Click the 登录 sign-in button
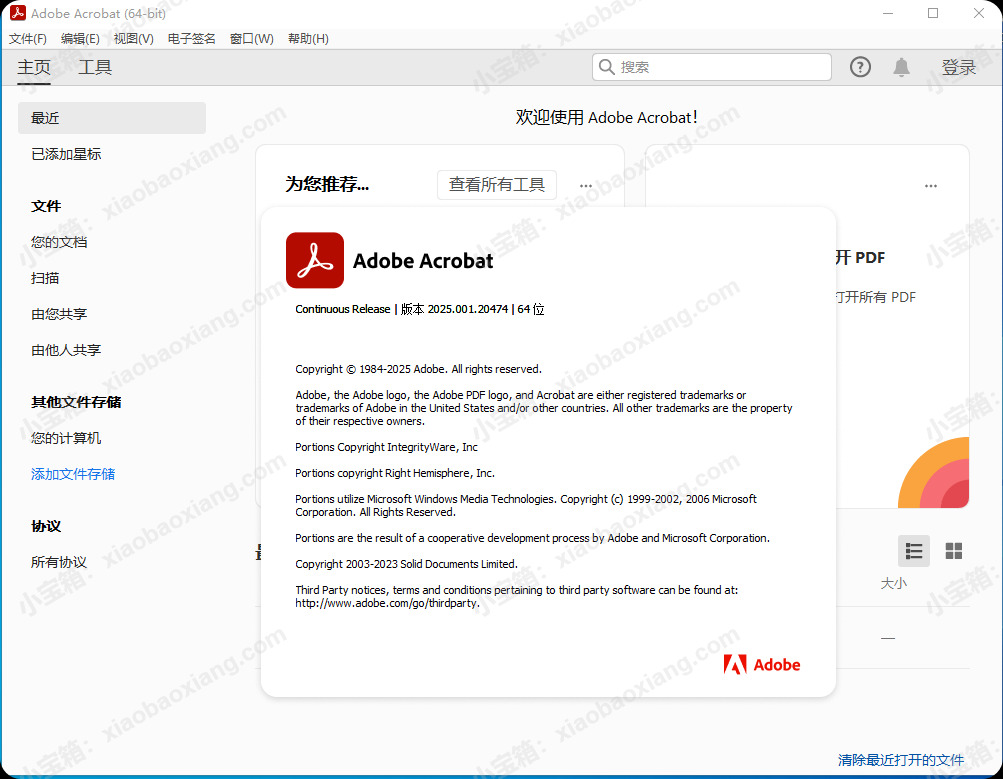 [958, 67]
